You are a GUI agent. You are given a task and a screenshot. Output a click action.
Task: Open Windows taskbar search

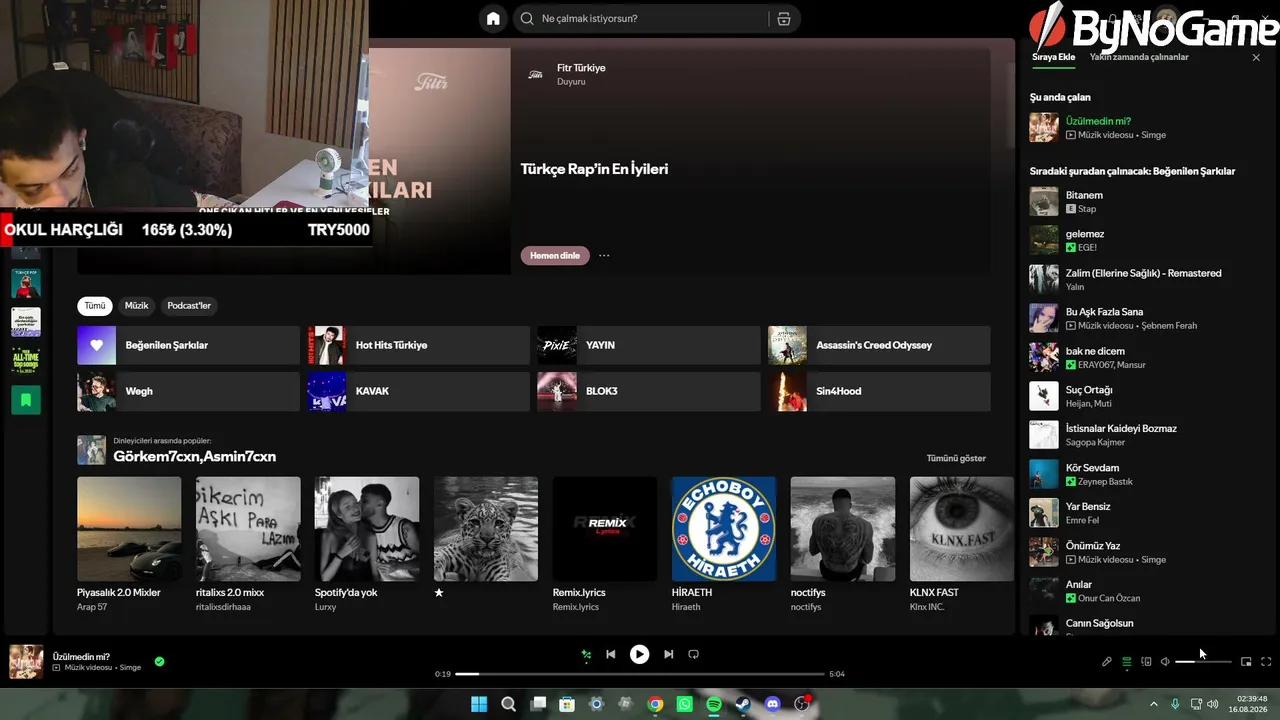tap(508, 704)
